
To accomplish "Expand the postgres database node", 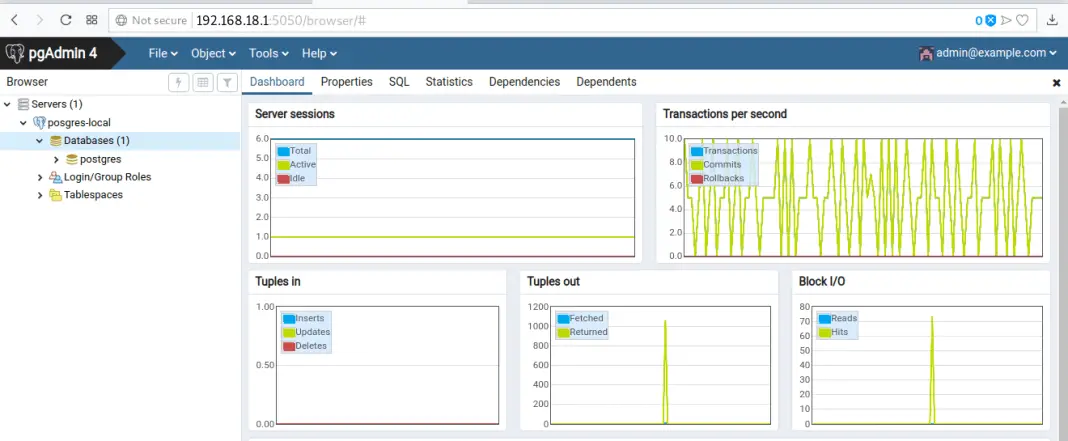I will click(57, 159).
